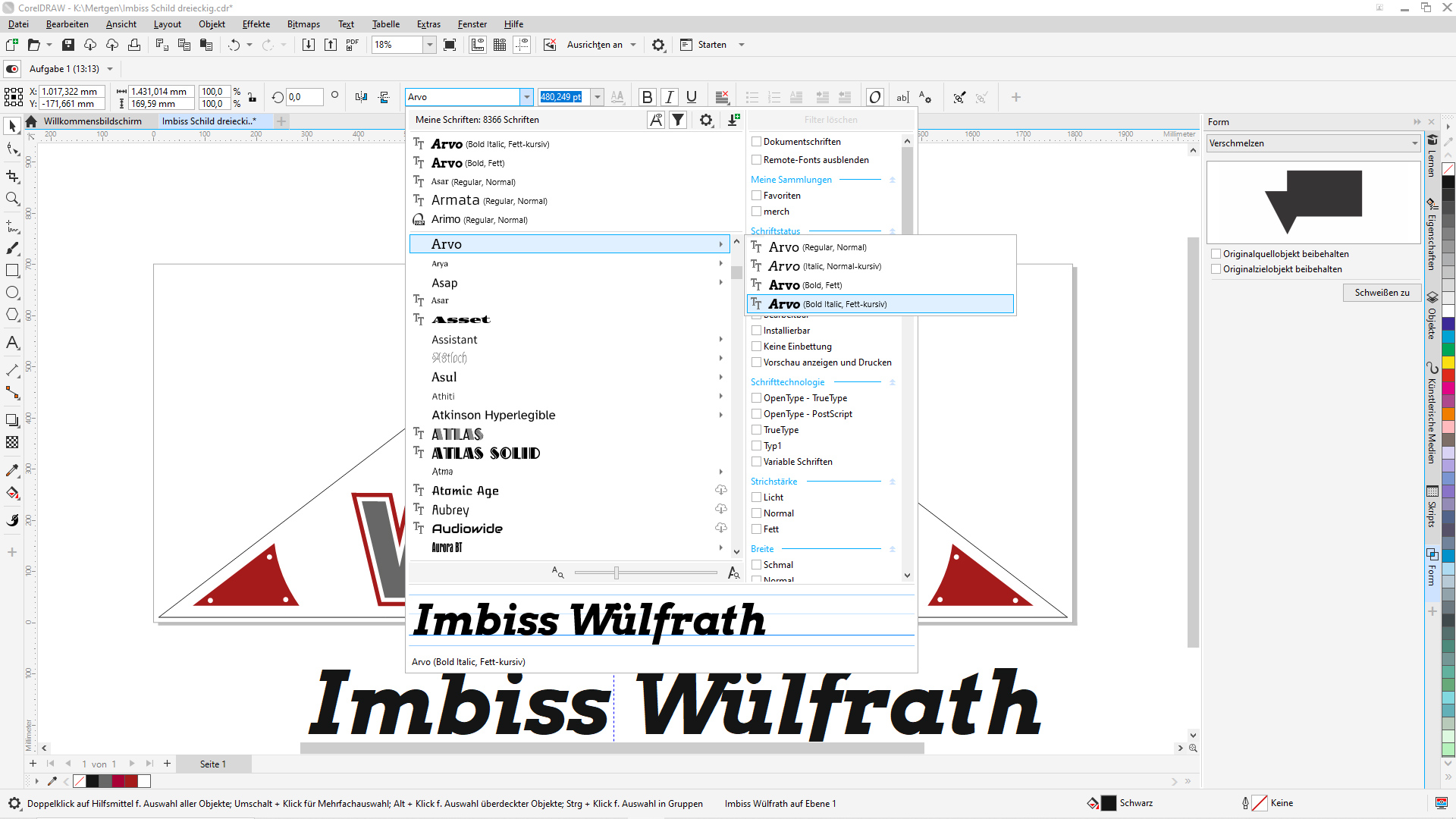This screenshot has height=819, width=1456.
Task: Click the Bold formatting button
Action: coord(647,97)
